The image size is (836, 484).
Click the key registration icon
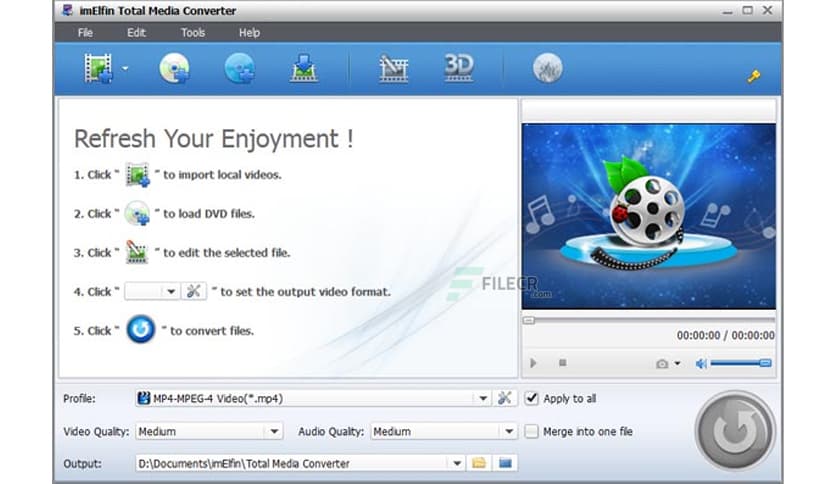pyautogui.click(x=753, y=76)
